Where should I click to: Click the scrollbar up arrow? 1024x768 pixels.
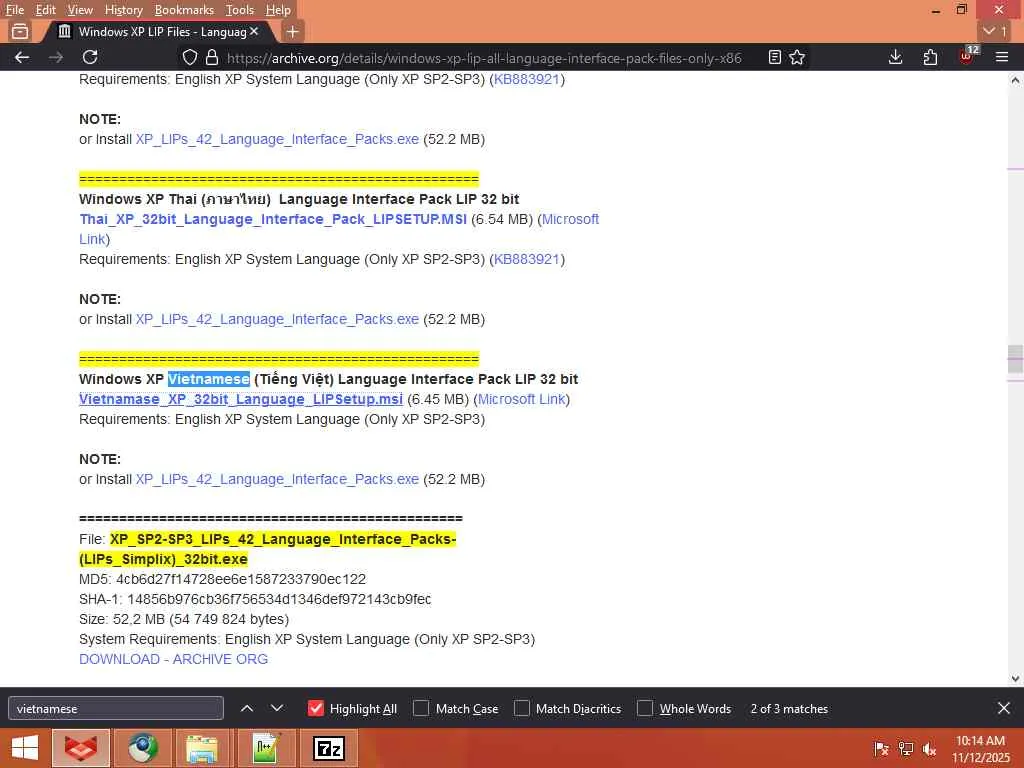point(1015,80)
